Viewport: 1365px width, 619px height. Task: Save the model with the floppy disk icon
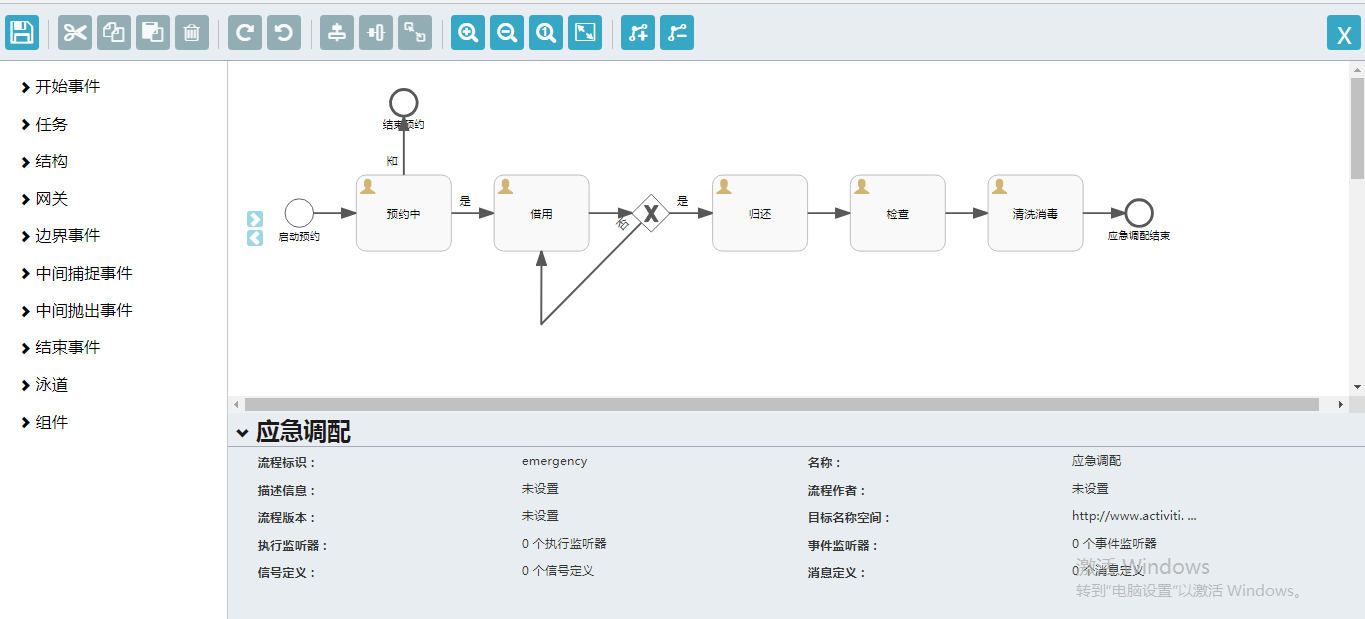[22, 32]
